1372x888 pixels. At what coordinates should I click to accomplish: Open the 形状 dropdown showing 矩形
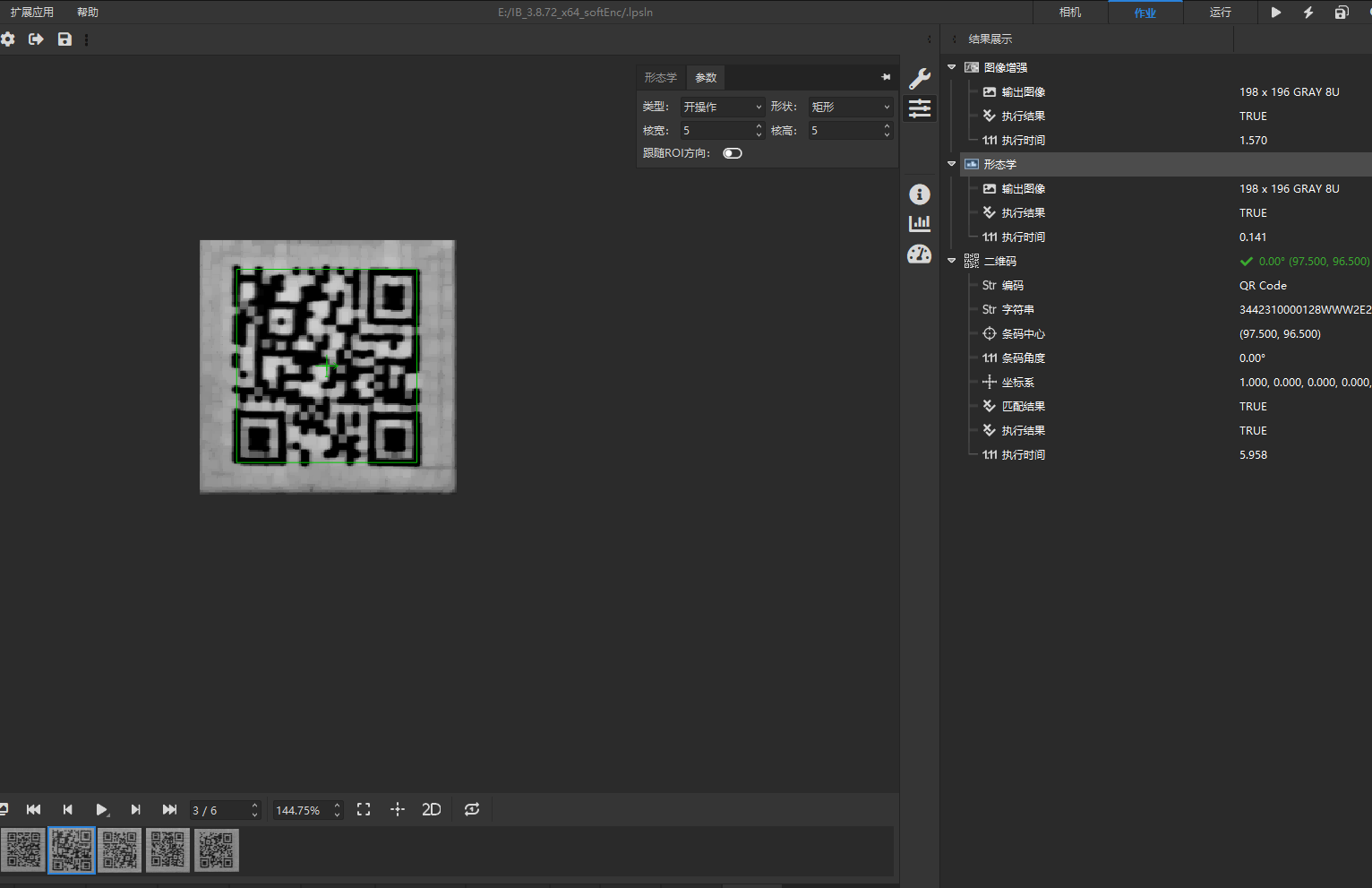click(x=850, y=107)
